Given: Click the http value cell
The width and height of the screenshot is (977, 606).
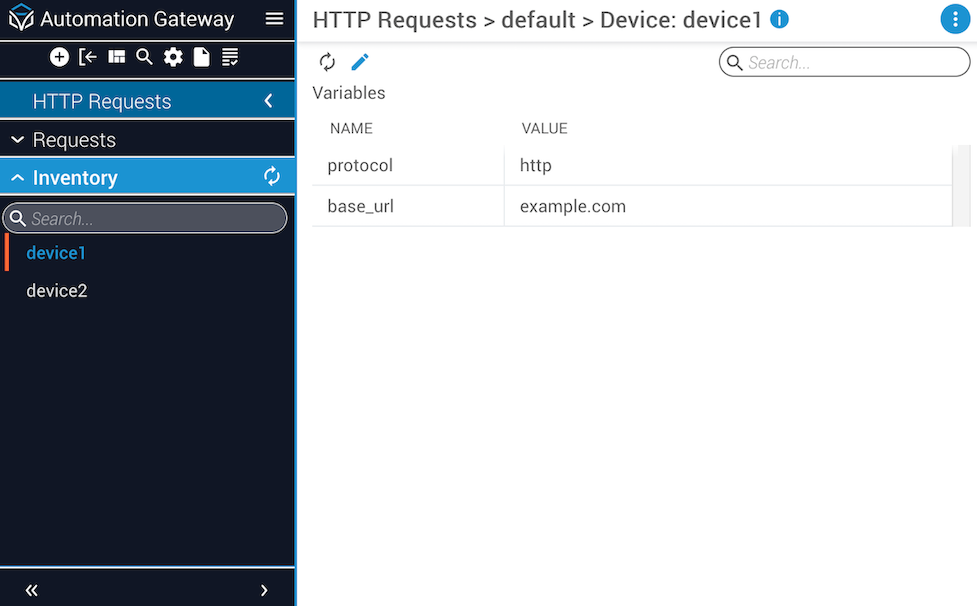Looking at the screenshot, I should pos(728,165).
